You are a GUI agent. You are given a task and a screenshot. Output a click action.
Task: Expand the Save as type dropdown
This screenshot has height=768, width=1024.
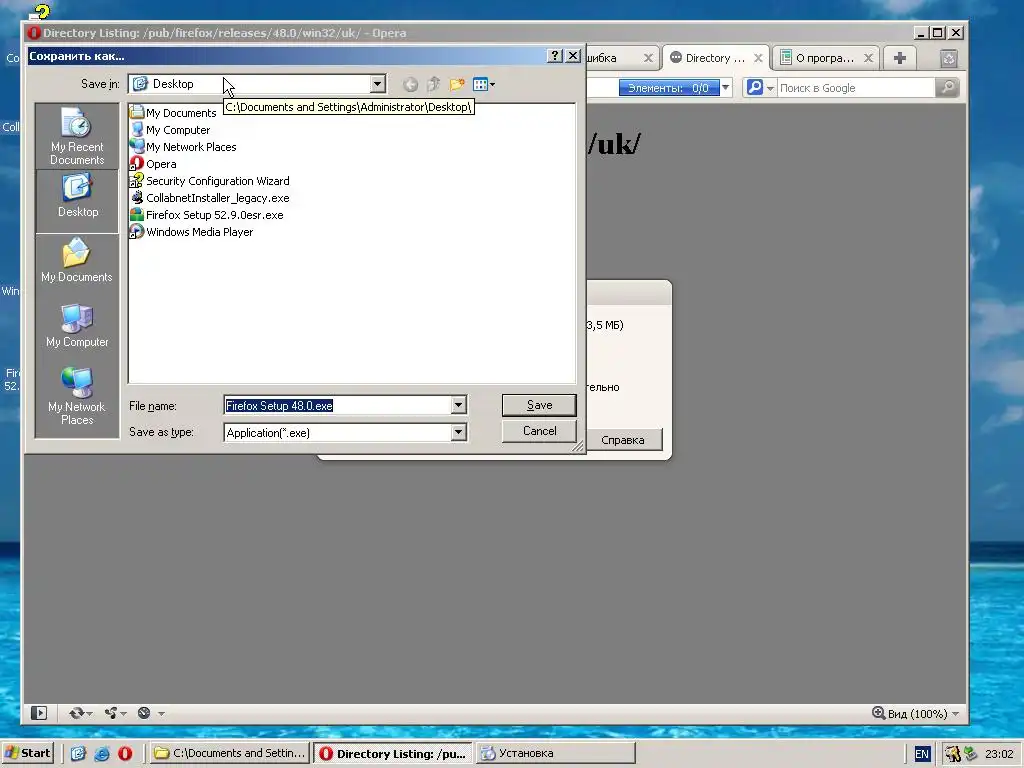click(458, 432)
